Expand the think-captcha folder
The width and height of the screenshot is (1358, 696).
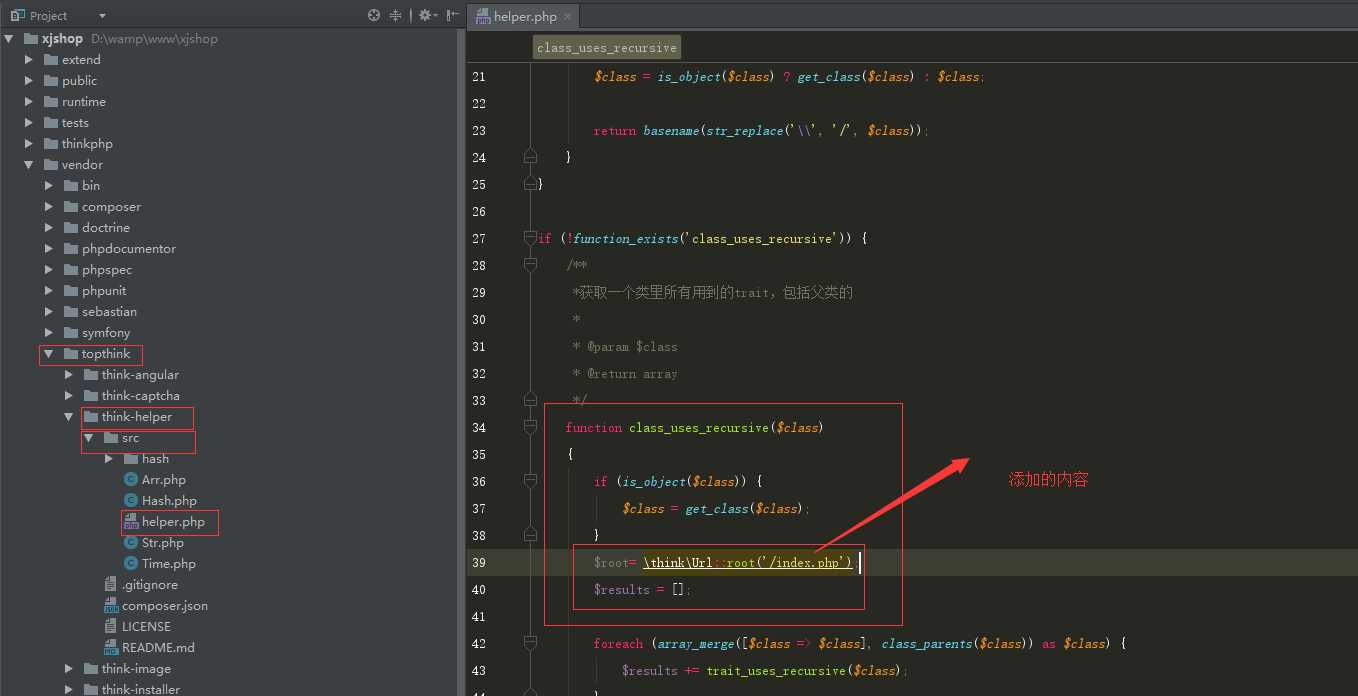[x=69, y=396]
